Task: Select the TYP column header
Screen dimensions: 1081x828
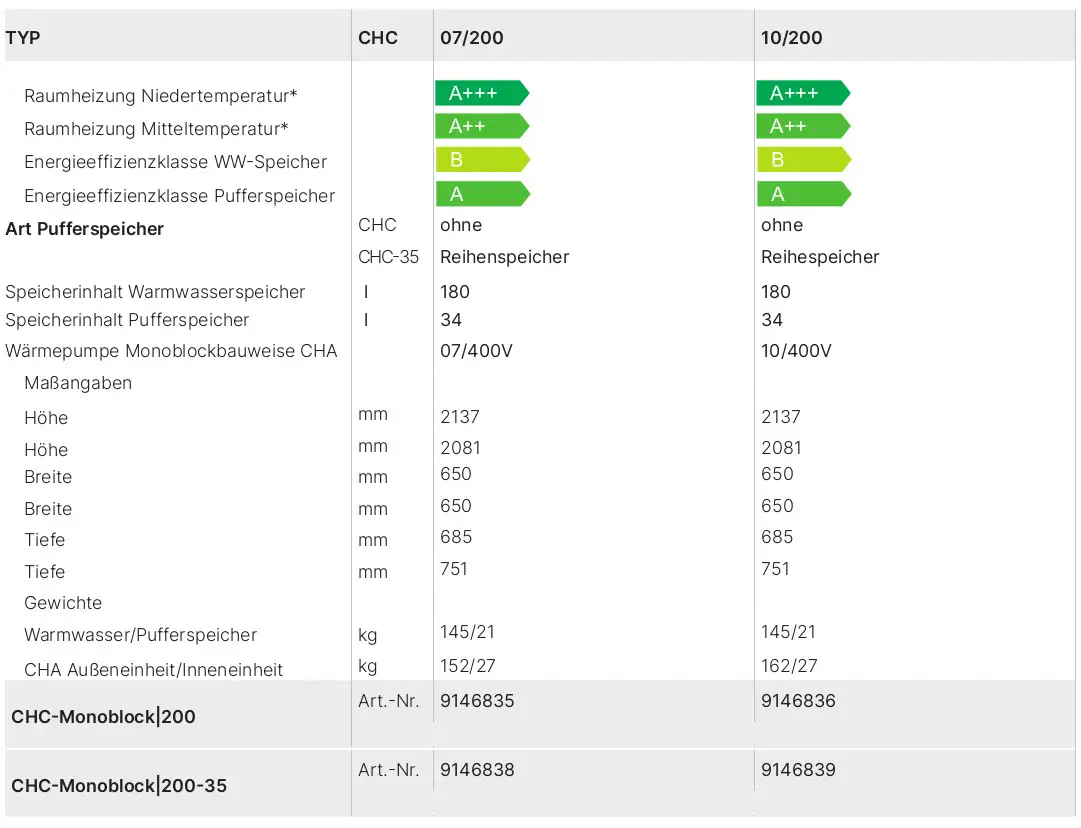Action: point(23,37)
